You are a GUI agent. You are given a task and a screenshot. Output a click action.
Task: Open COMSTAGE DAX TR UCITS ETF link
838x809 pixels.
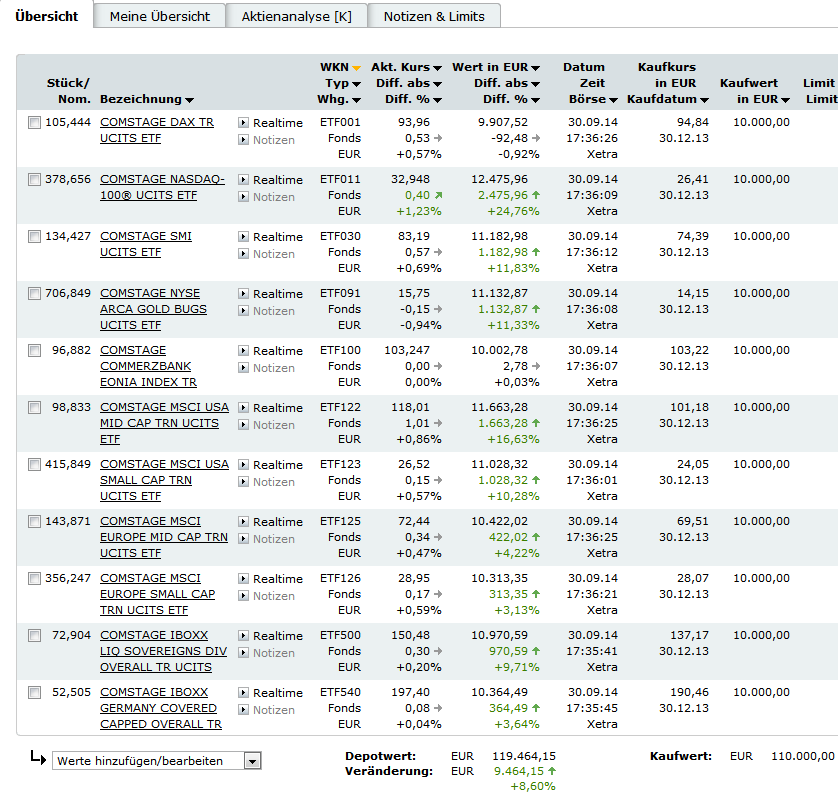[157, 130]
